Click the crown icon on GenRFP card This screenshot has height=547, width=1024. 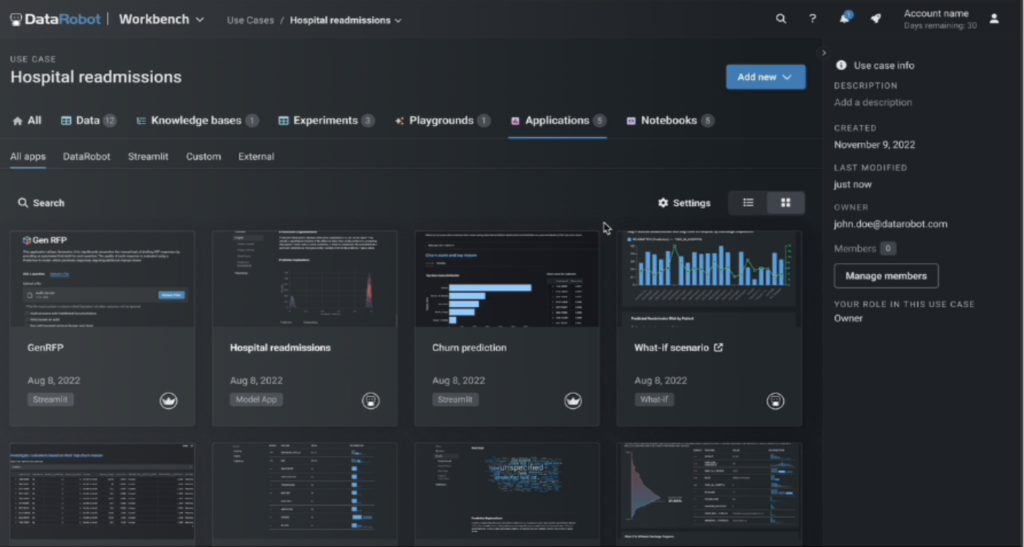click(x=168, y=401)
